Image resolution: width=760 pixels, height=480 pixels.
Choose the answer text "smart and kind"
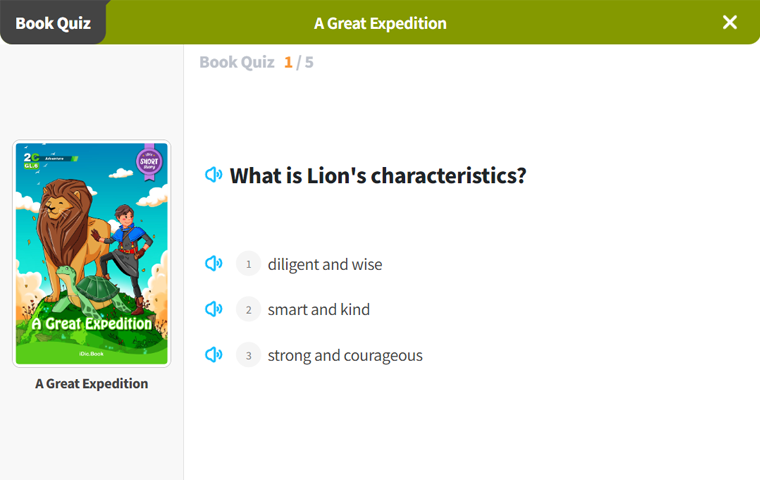[319, 309]
